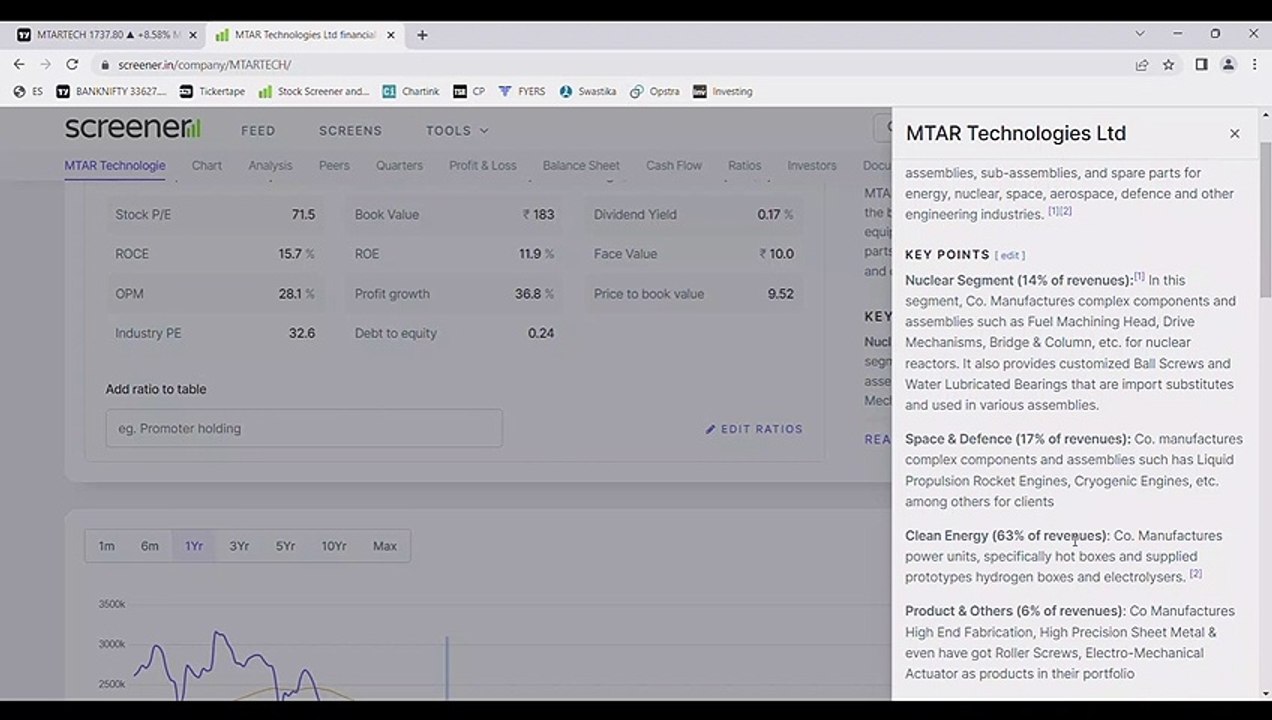This screenshot has height=720, width=1272.
Task: Jump to the Chart section
Action: tap(207, 166)
